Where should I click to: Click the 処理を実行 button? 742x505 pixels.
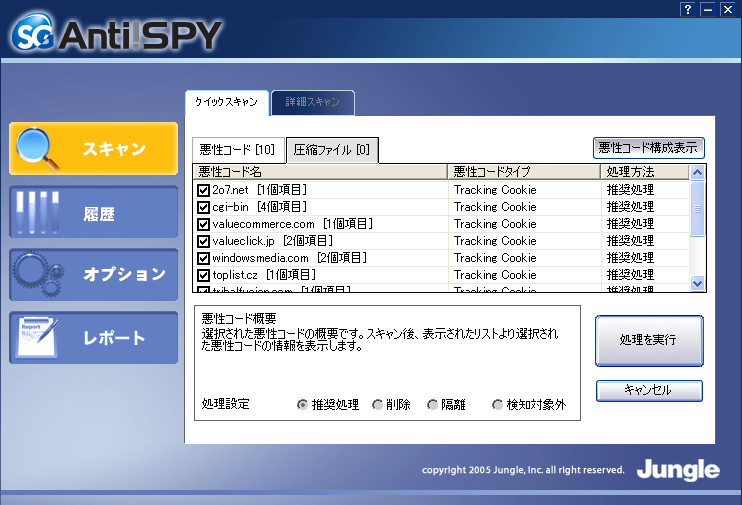pos(649,340)
